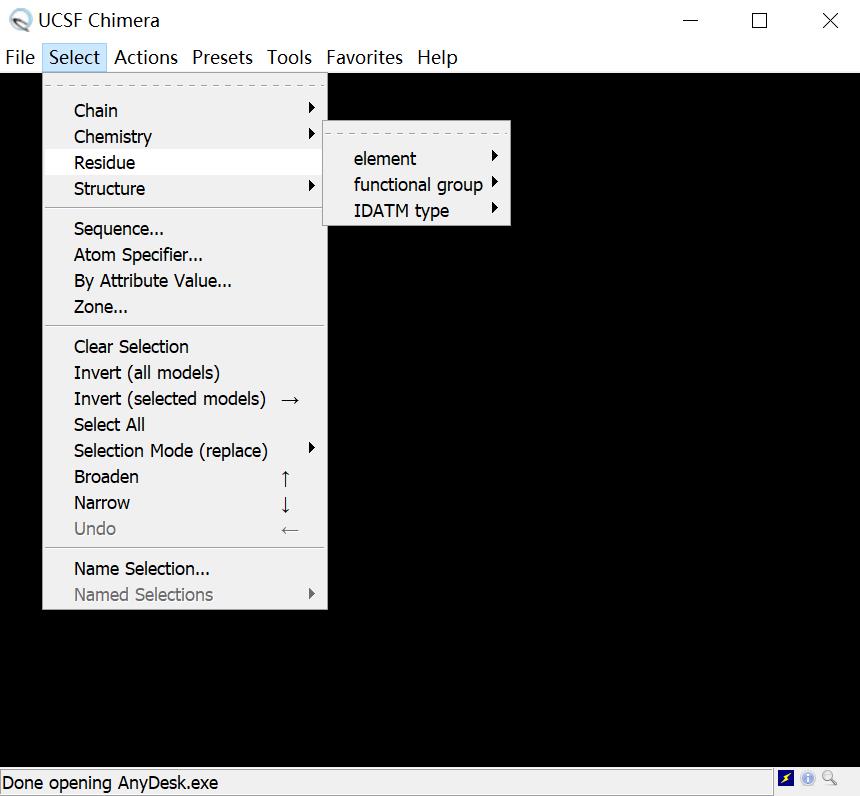
Task: Open the Presets menu
Action: tap(222, 58)
